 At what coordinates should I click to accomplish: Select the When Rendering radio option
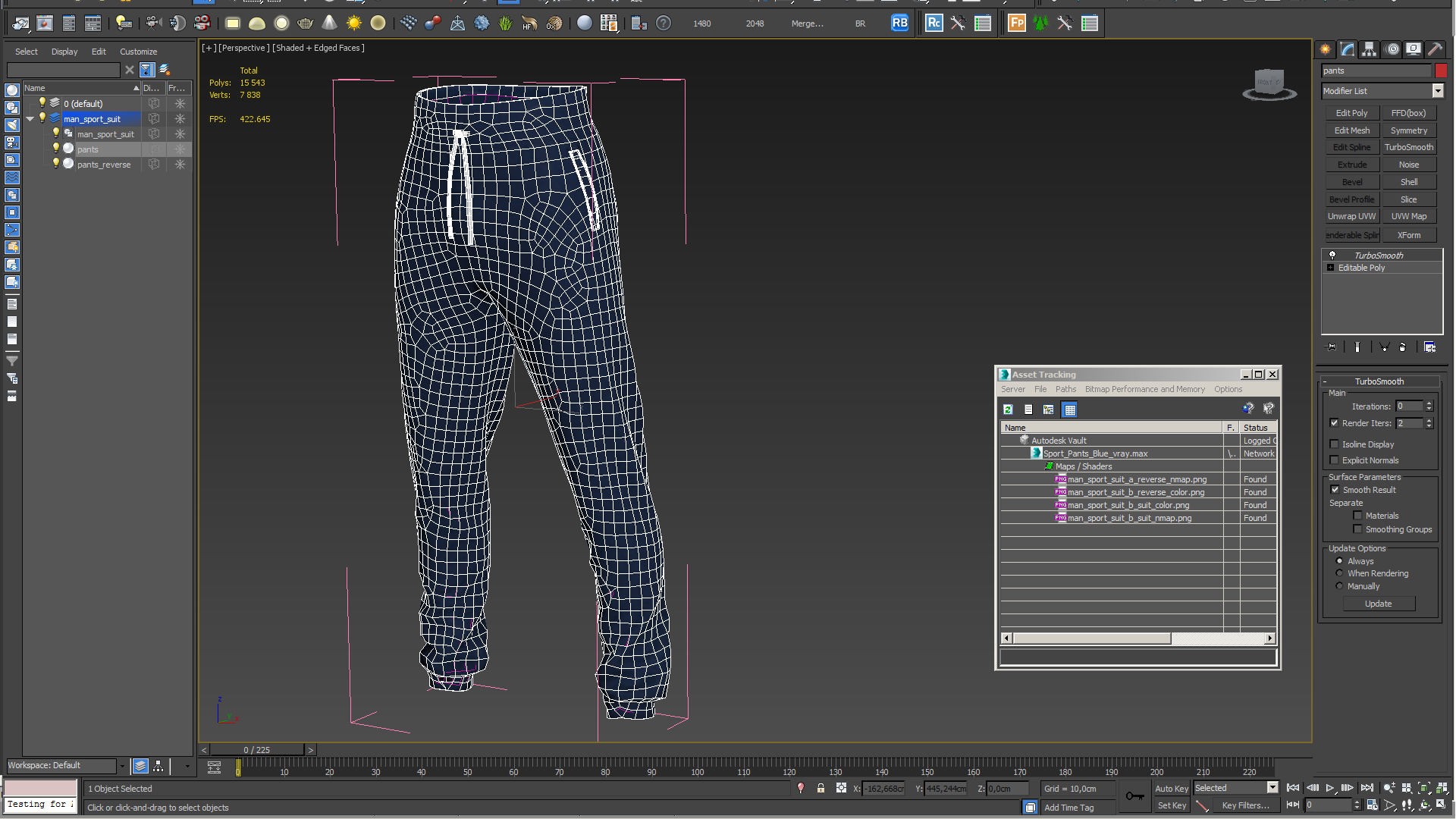[1339, 573]
